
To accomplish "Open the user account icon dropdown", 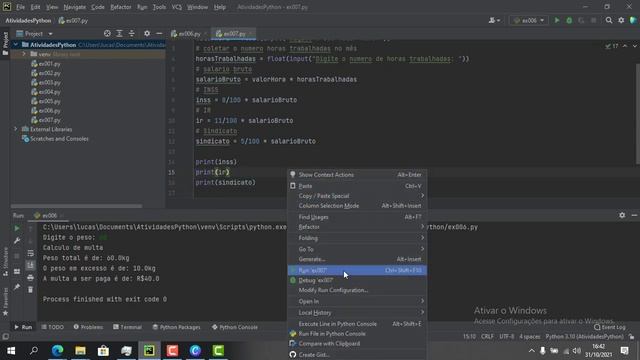I will coord(494,20).
